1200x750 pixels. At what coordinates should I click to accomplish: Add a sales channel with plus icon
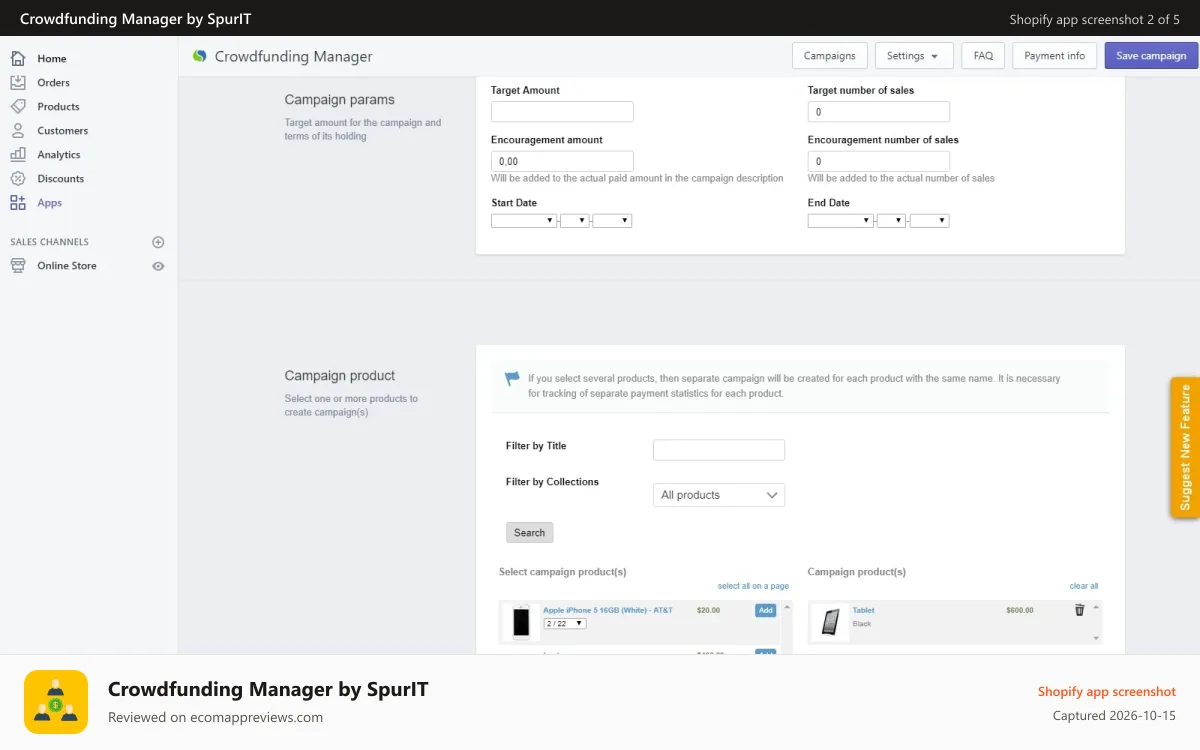[158, 242]
